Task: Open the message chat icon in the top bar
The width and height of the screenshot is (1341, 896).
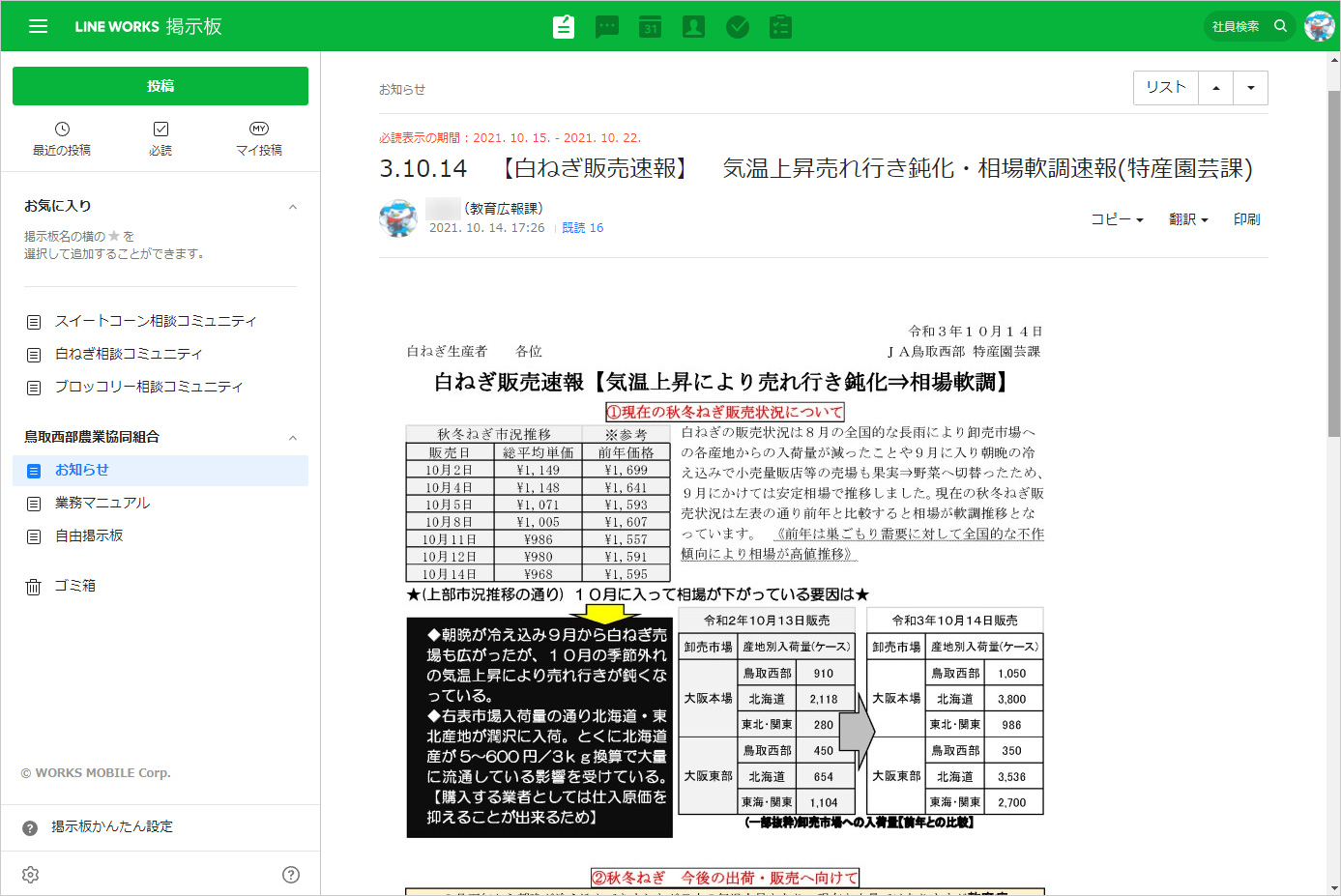Action: pyautogui.click(x=607, y=26)
